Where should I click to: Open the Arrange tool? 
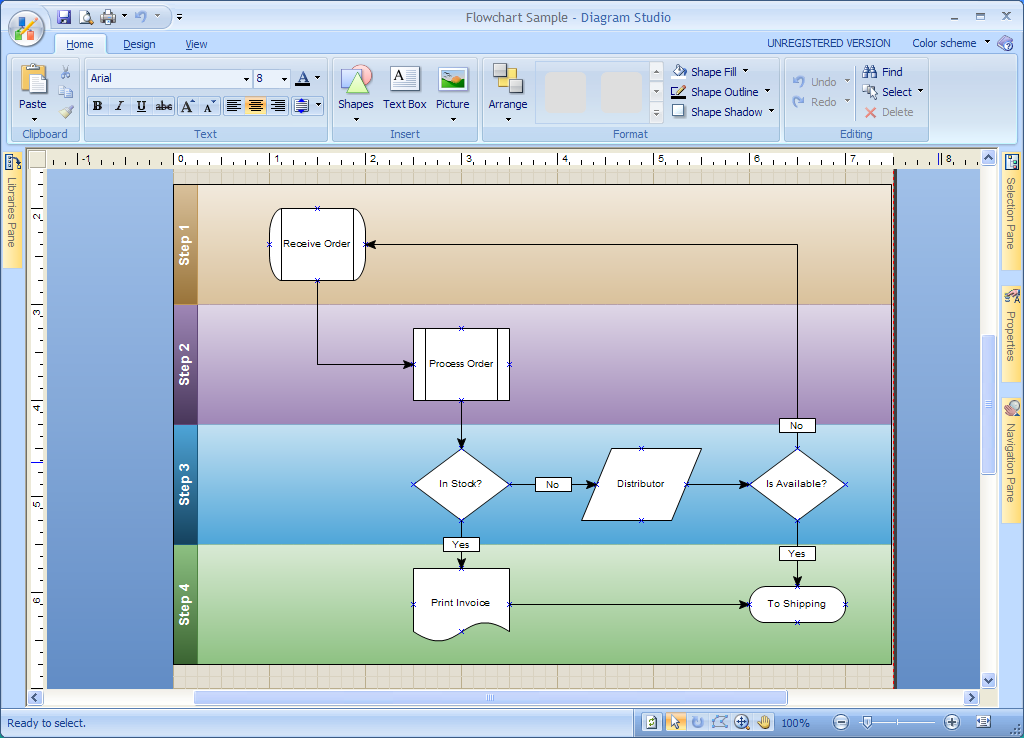508,90
